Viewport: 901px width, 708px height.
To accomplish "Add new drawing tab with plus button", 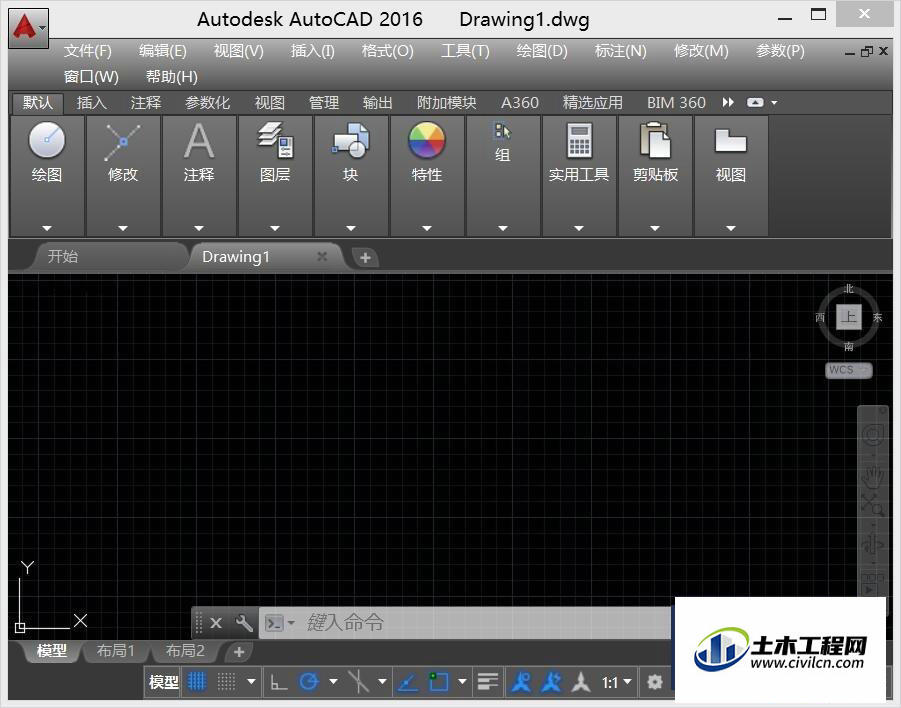I will coord(365,258).
